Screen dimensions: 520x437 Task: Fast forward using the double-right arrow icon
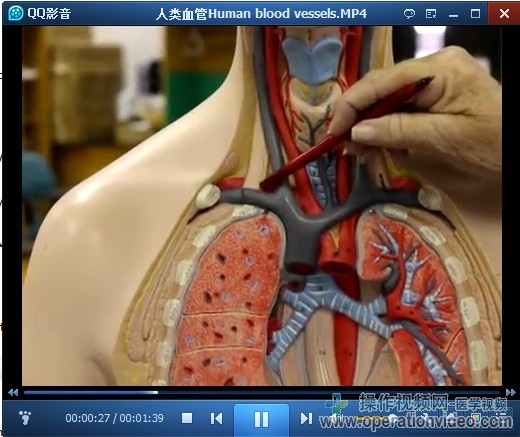click(x=510, y=392)
